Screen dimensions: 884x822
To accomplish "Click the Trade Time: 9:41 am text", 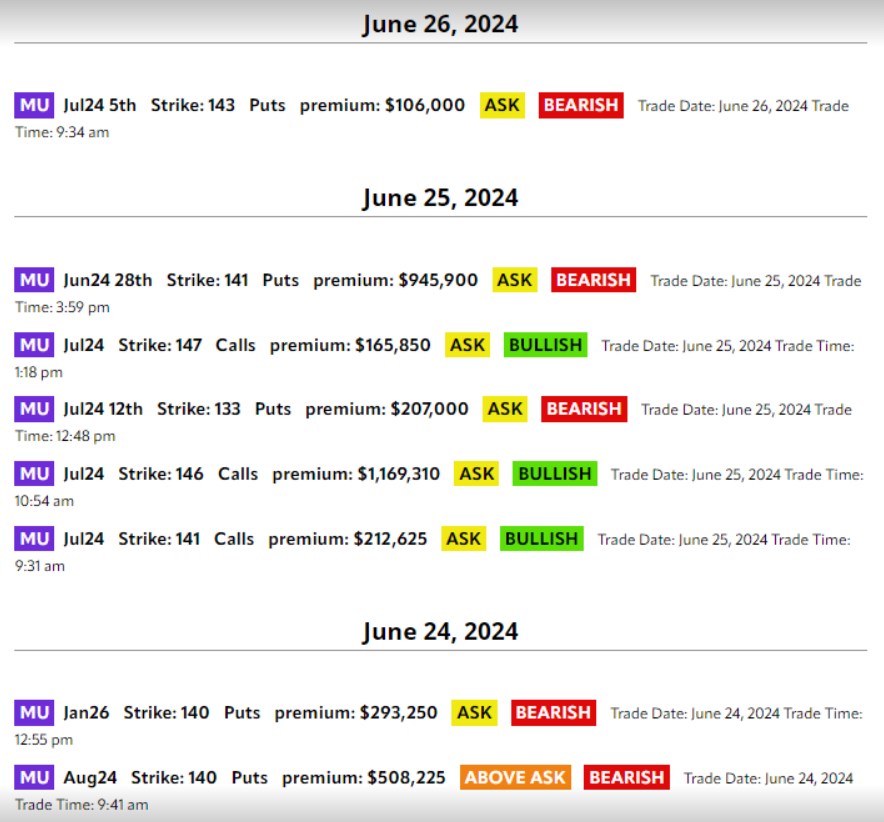I will point(82,805).
